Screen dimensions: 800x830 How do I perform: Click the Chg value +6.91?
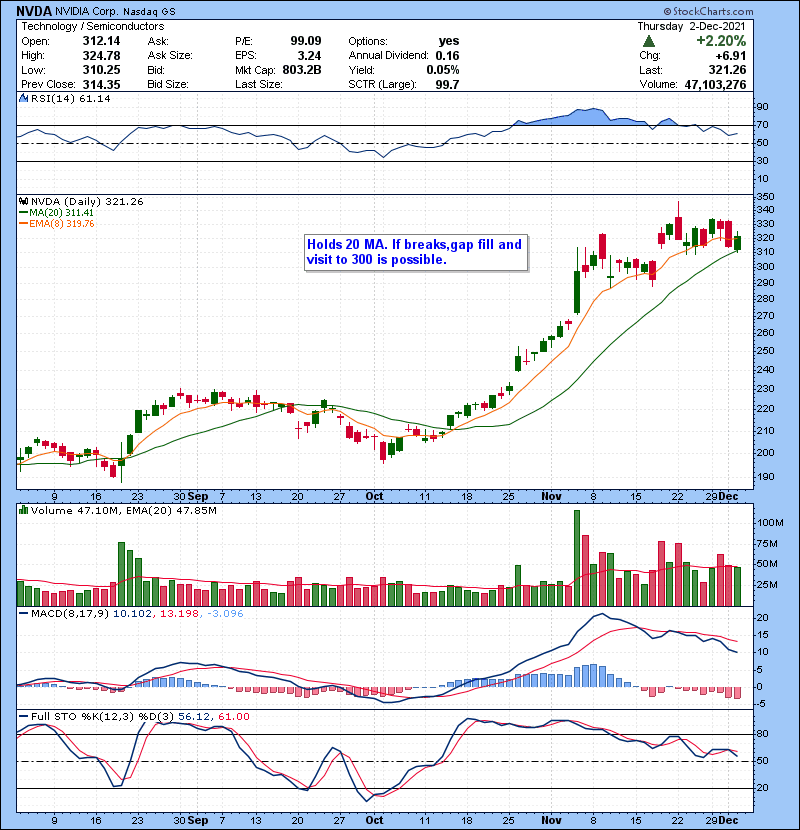(x=731, y=56)
